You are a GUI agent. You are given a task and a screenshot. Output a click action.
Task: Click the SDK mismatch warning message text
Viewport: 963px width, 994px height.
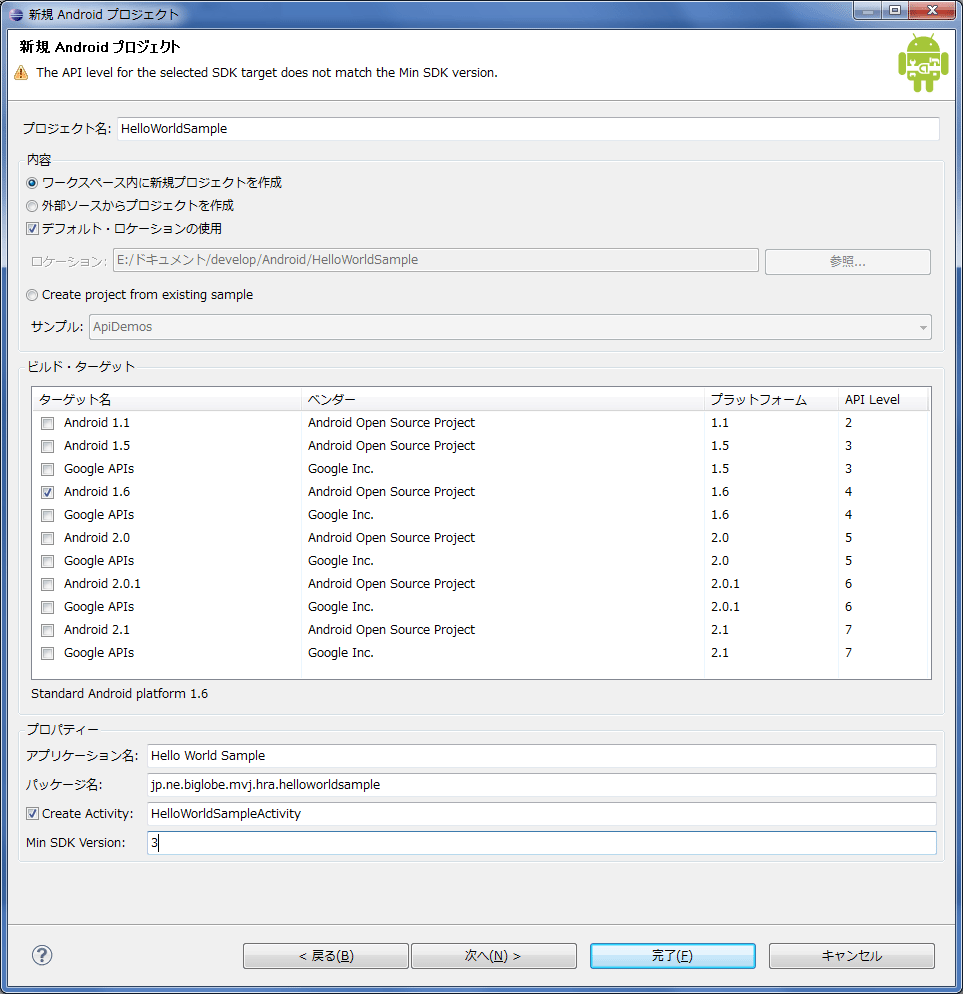[267, 73]
